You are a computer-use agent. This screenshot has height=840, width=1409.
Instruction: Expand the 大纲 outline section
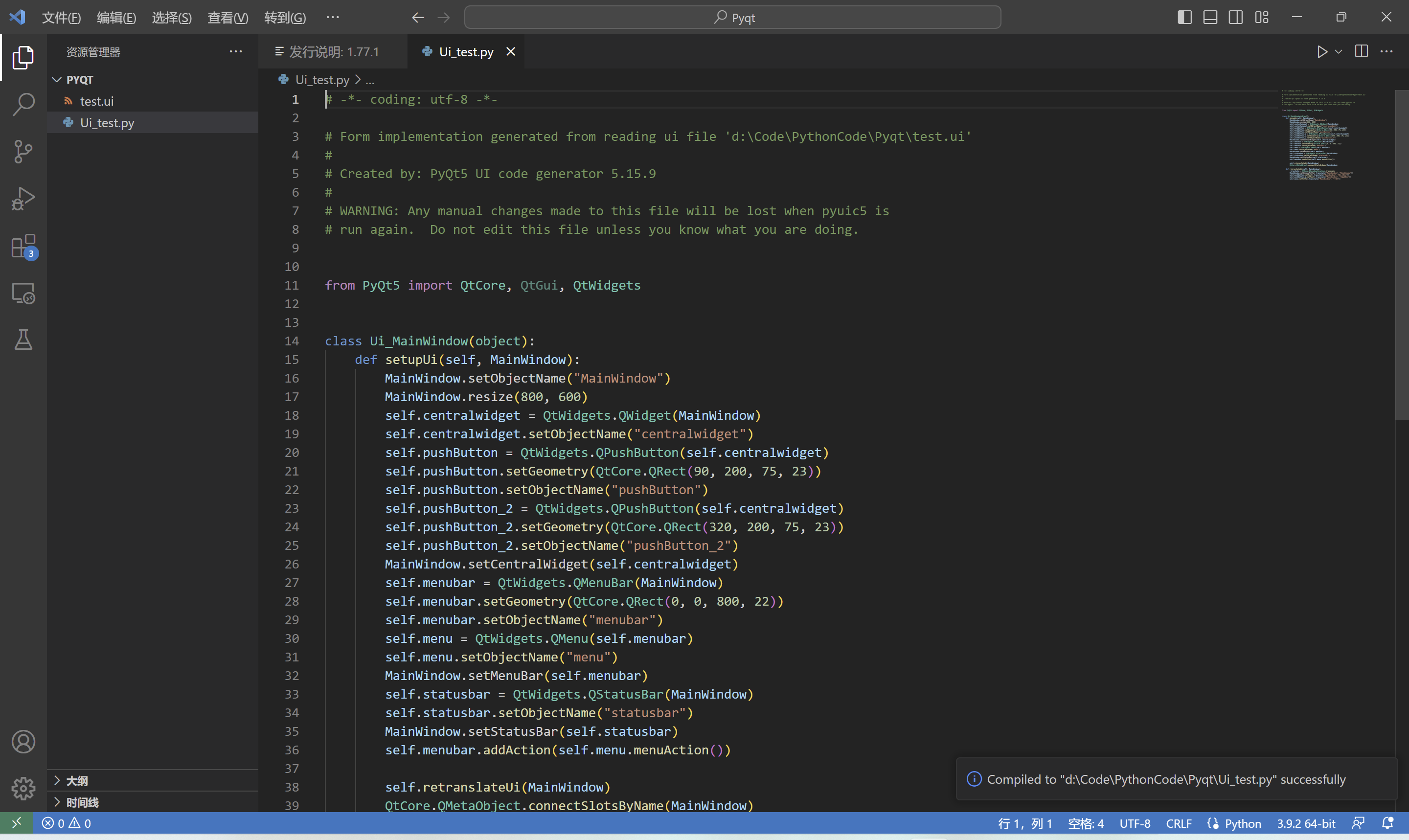[153, 781]
